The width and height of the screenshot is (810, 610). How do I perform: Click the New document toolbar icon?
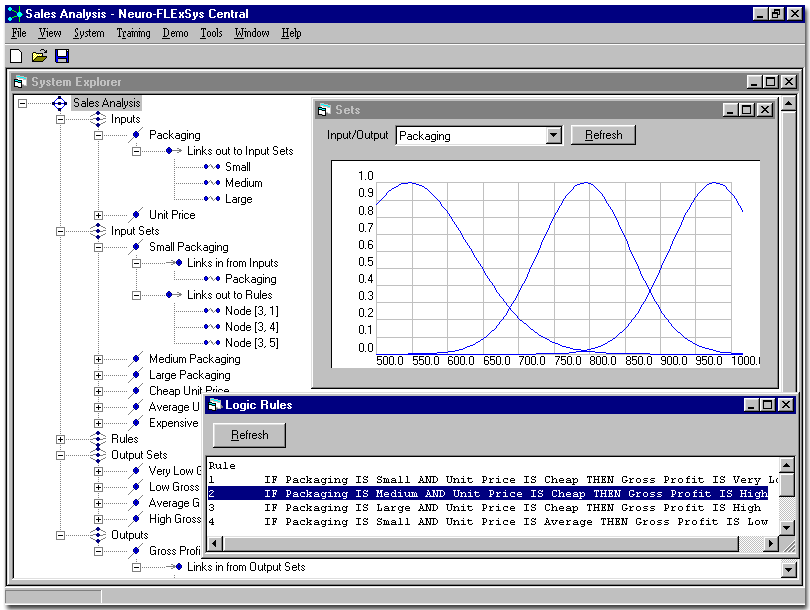pyautogui.click(x=14, y=56)
